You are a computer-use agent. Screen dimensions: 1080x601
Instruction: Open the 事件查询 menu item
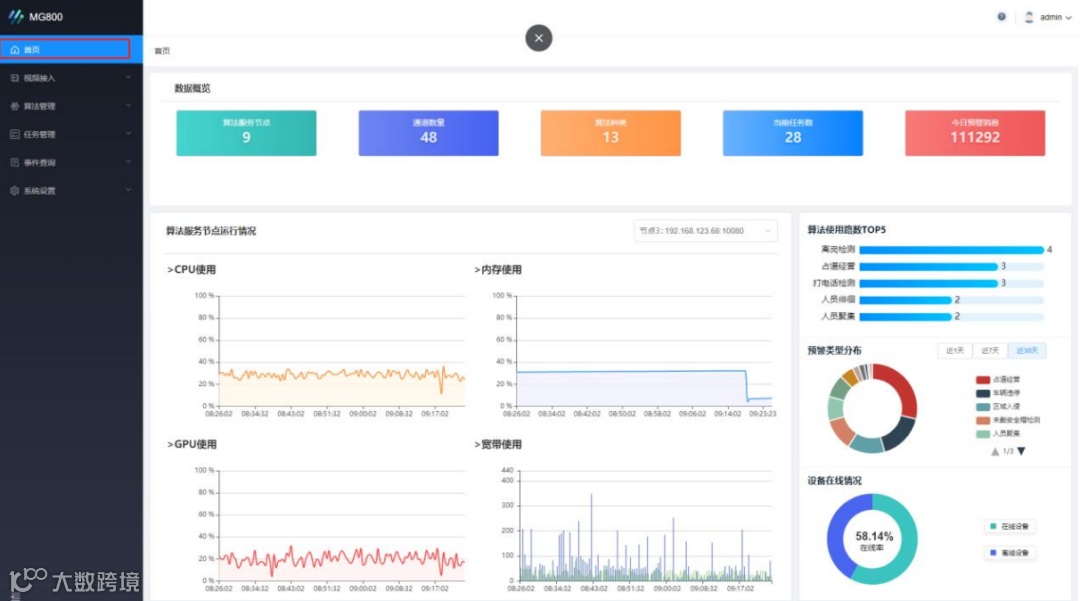[71, 162]
